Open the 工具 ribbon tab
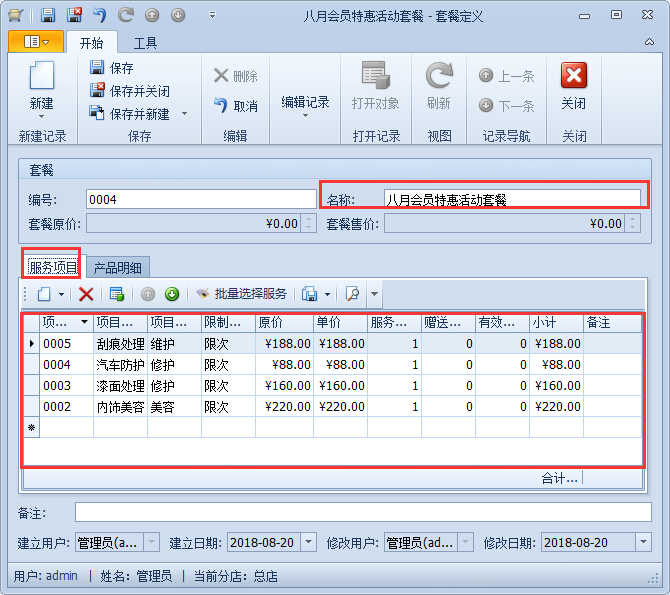670x595 pixels. (x=145, y=43)
